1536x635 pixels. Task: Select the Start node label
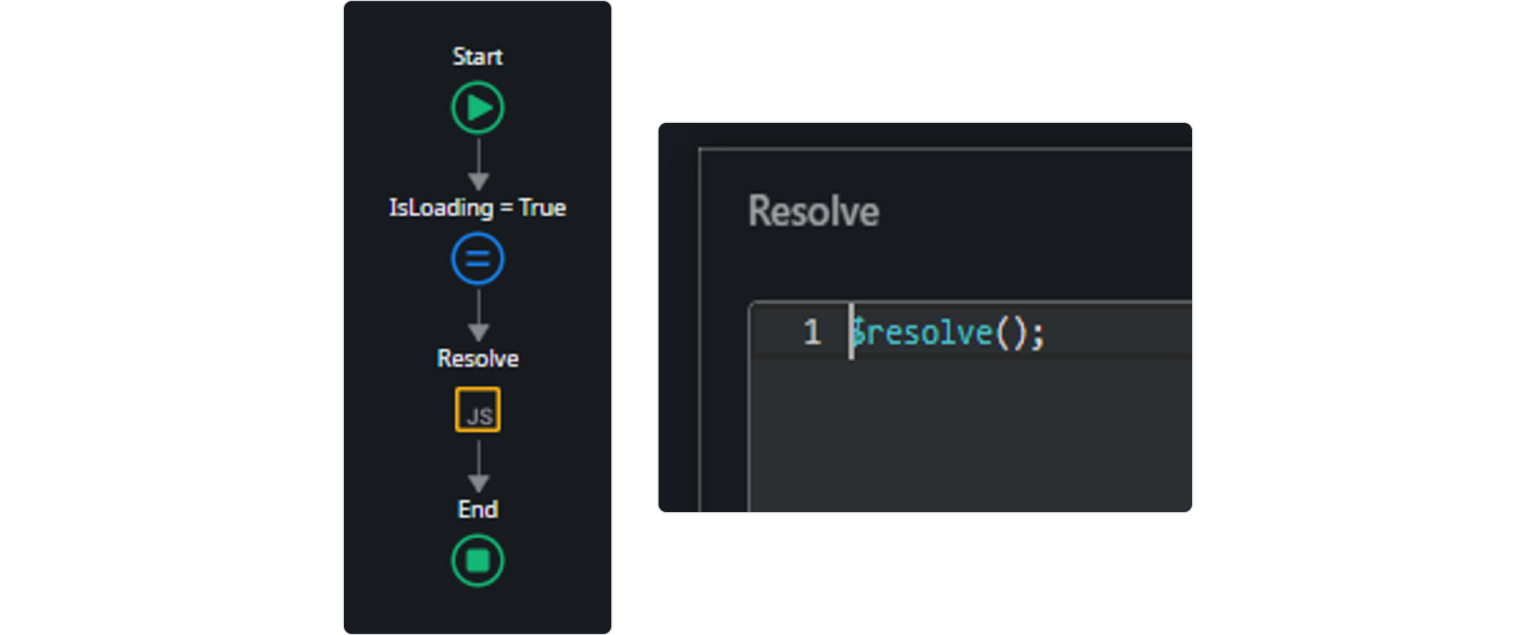coord(477,57)
